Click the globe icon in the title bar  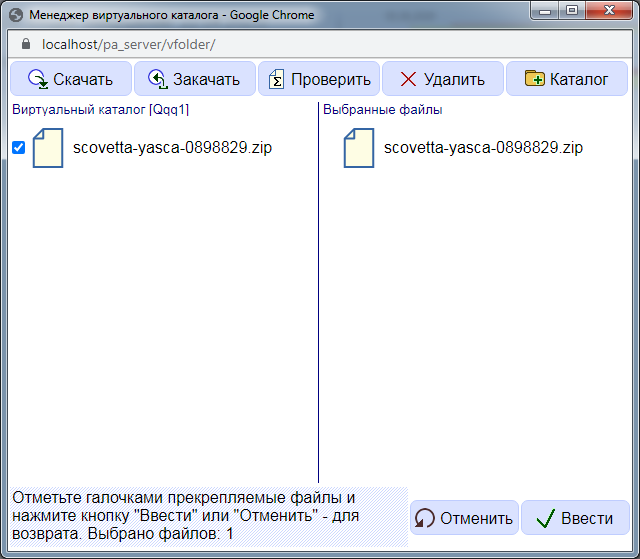click(x=16, y=15)
